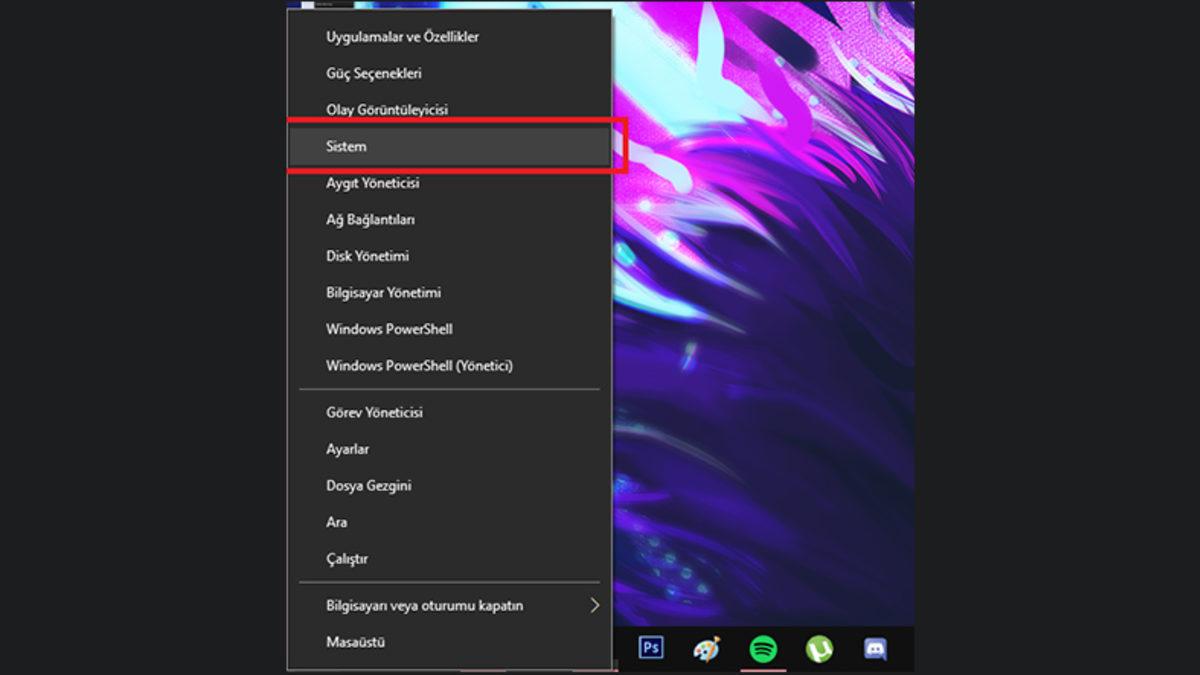Open 'Görev Yöneticisi' from the menu
Image resolution: width=1200 pixels, height=675 pixels.
[374, 412]
